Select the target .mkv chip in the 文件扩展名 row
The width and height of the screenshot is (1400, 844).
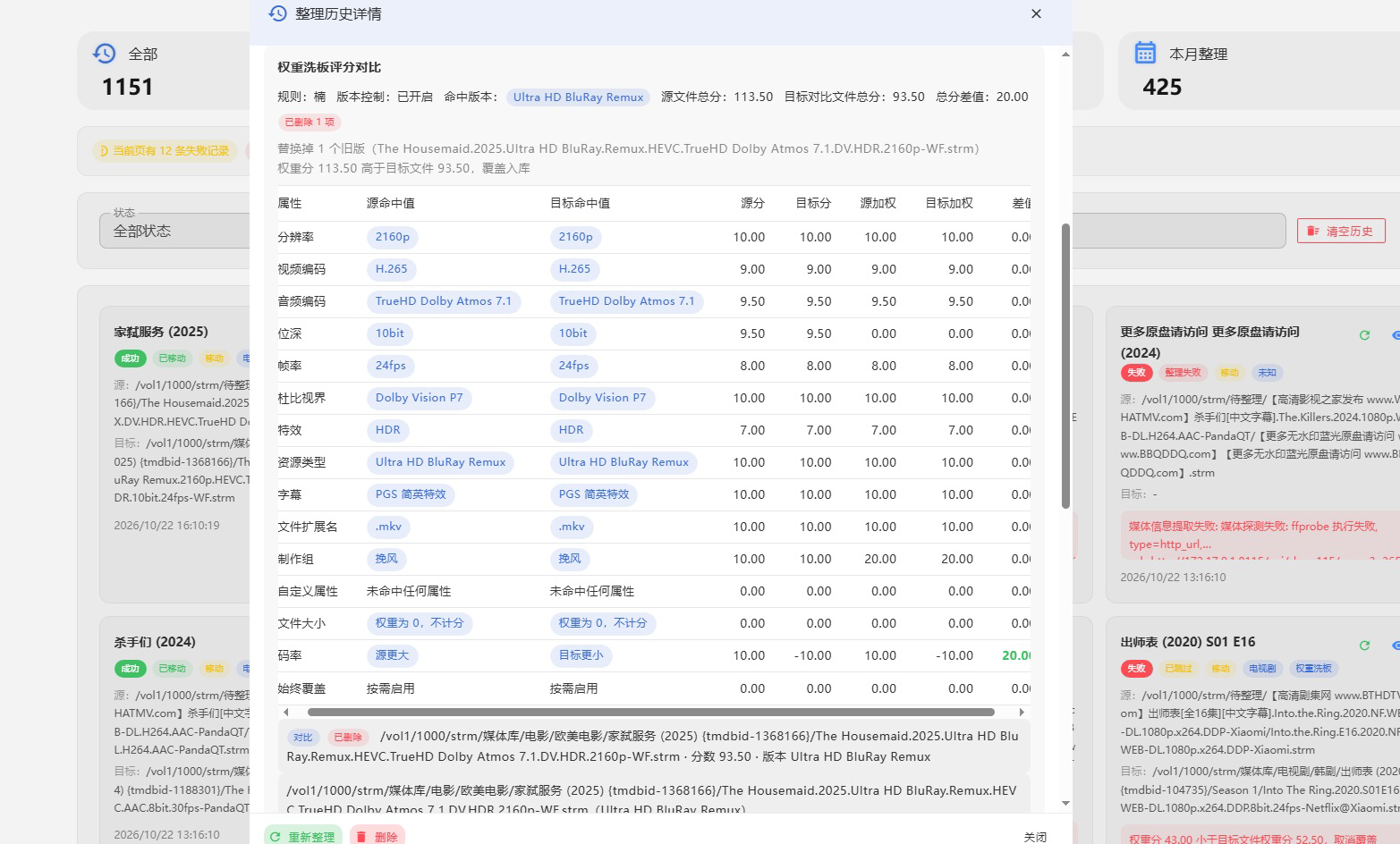(x=572, y=527)
